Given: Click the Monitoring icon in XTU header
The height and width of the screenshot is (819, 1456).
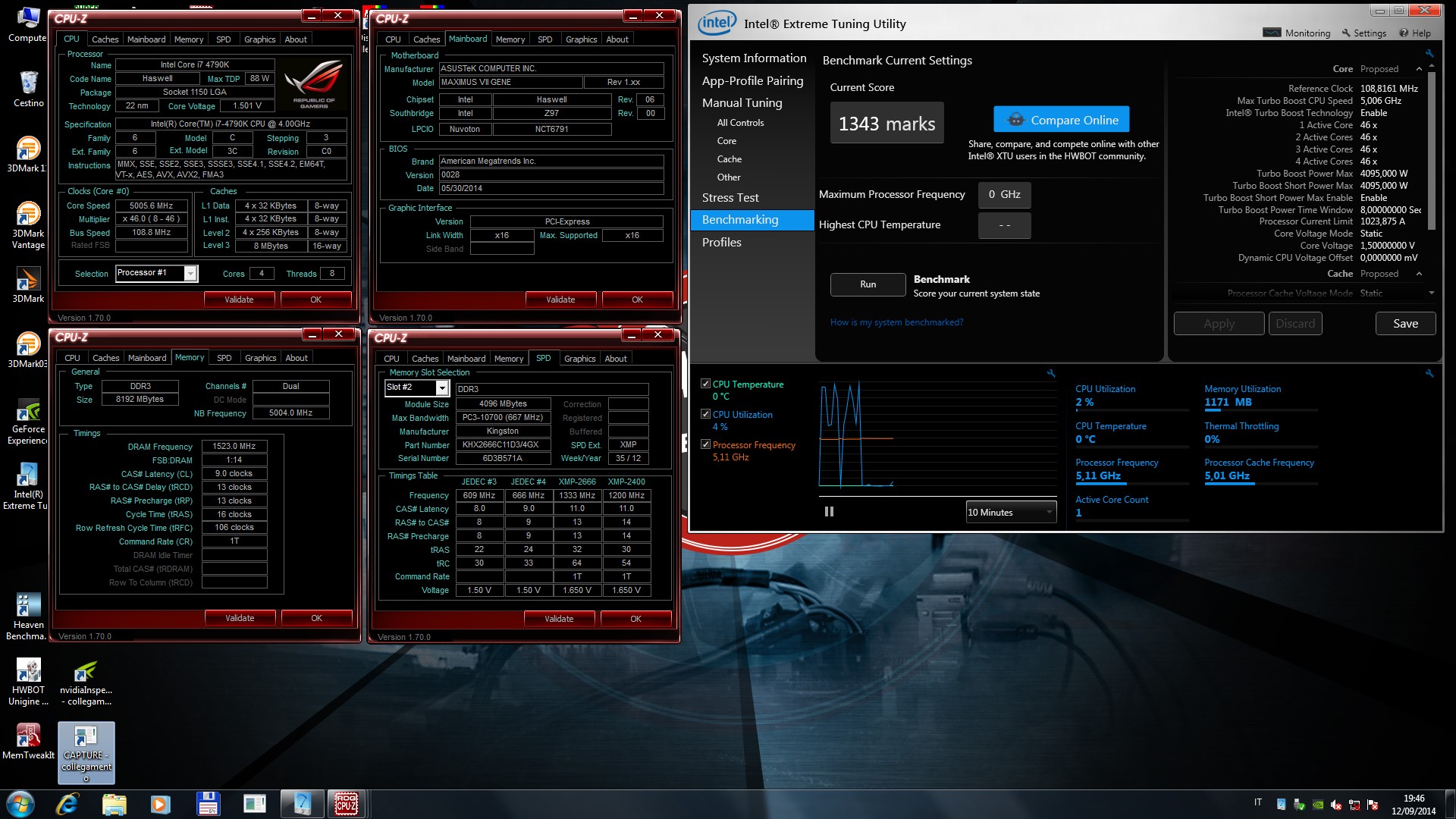Looking at the screenshot, I should click(1272, 33).
